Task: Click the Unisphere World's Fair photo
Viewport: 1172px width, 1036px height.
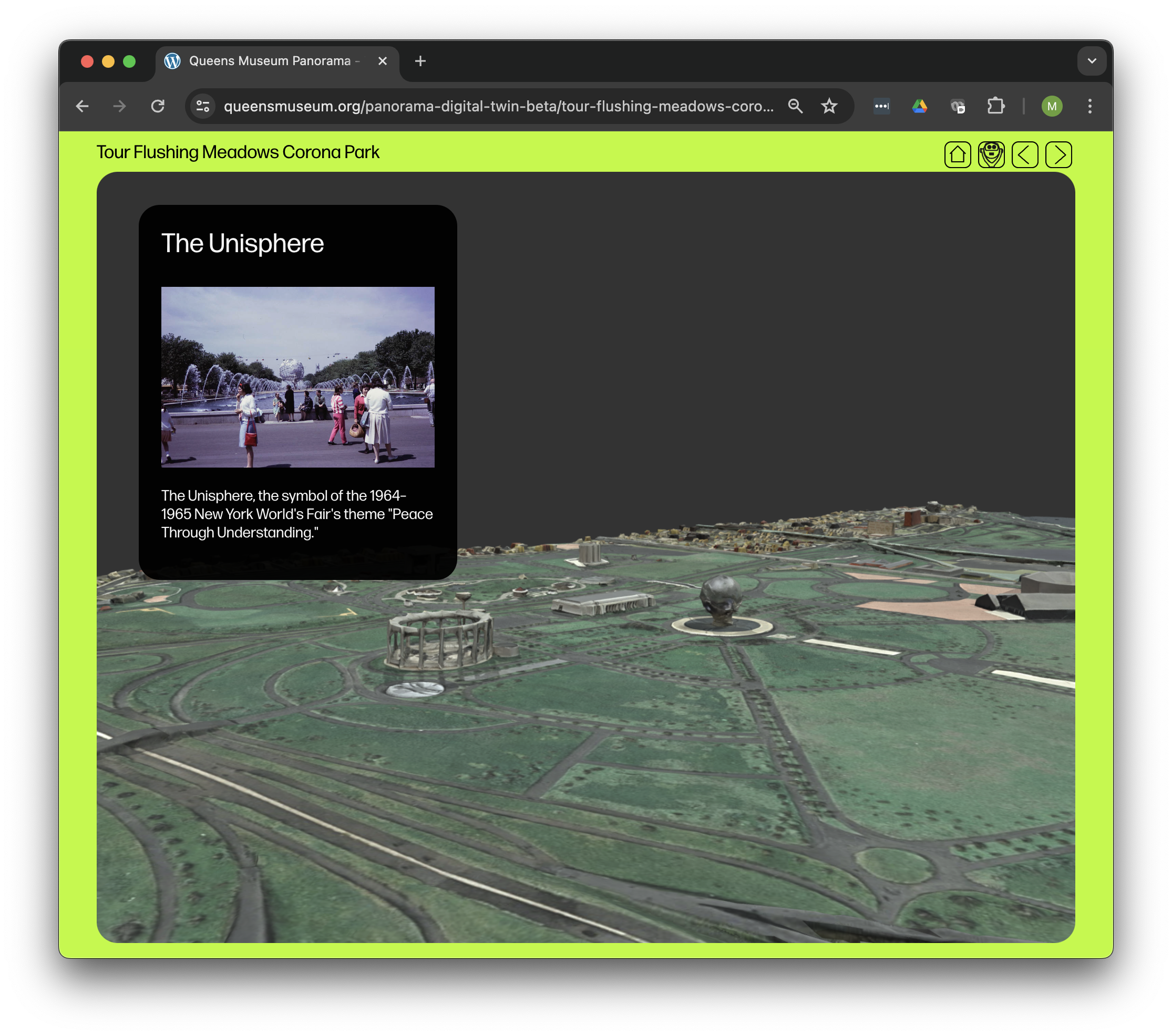Action: click(297, 377)
